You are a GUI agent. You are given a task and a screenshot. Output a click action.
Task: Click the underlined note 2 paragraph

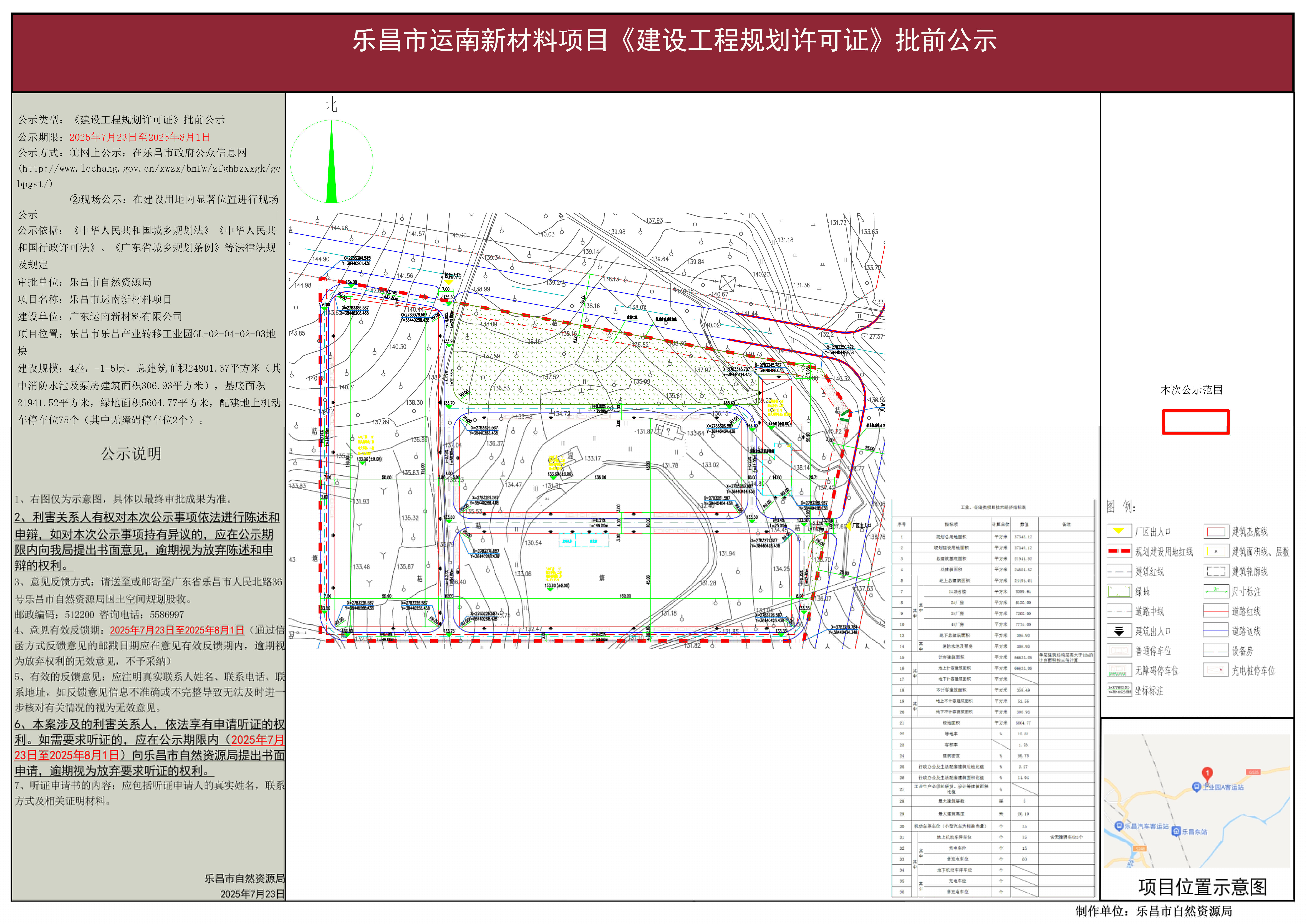147,541
